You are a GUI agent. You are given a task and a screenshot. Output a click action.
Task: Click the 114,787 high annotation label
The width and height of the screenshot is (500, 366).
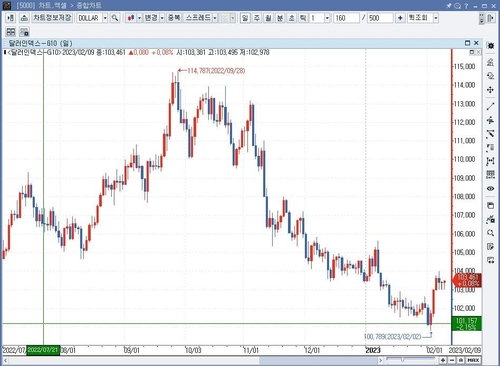[x=216, y=71]
